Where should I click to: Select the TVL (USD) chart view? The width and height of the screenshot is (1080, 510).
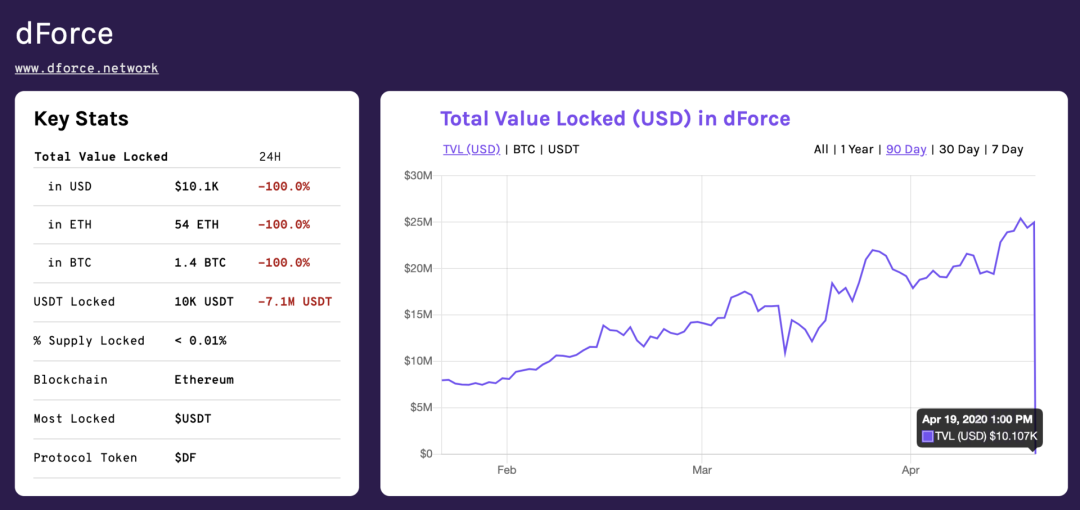(x=472, y=149)
